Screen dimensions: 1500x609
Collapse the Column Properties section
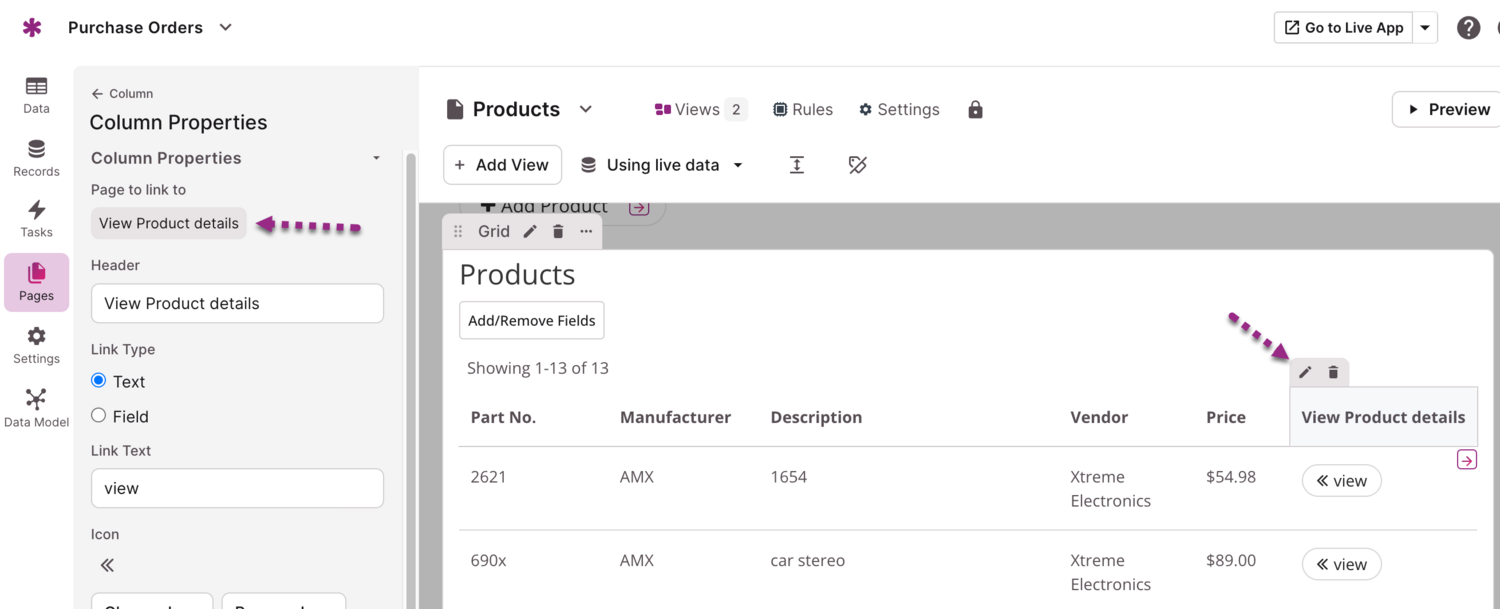(376, 158)
